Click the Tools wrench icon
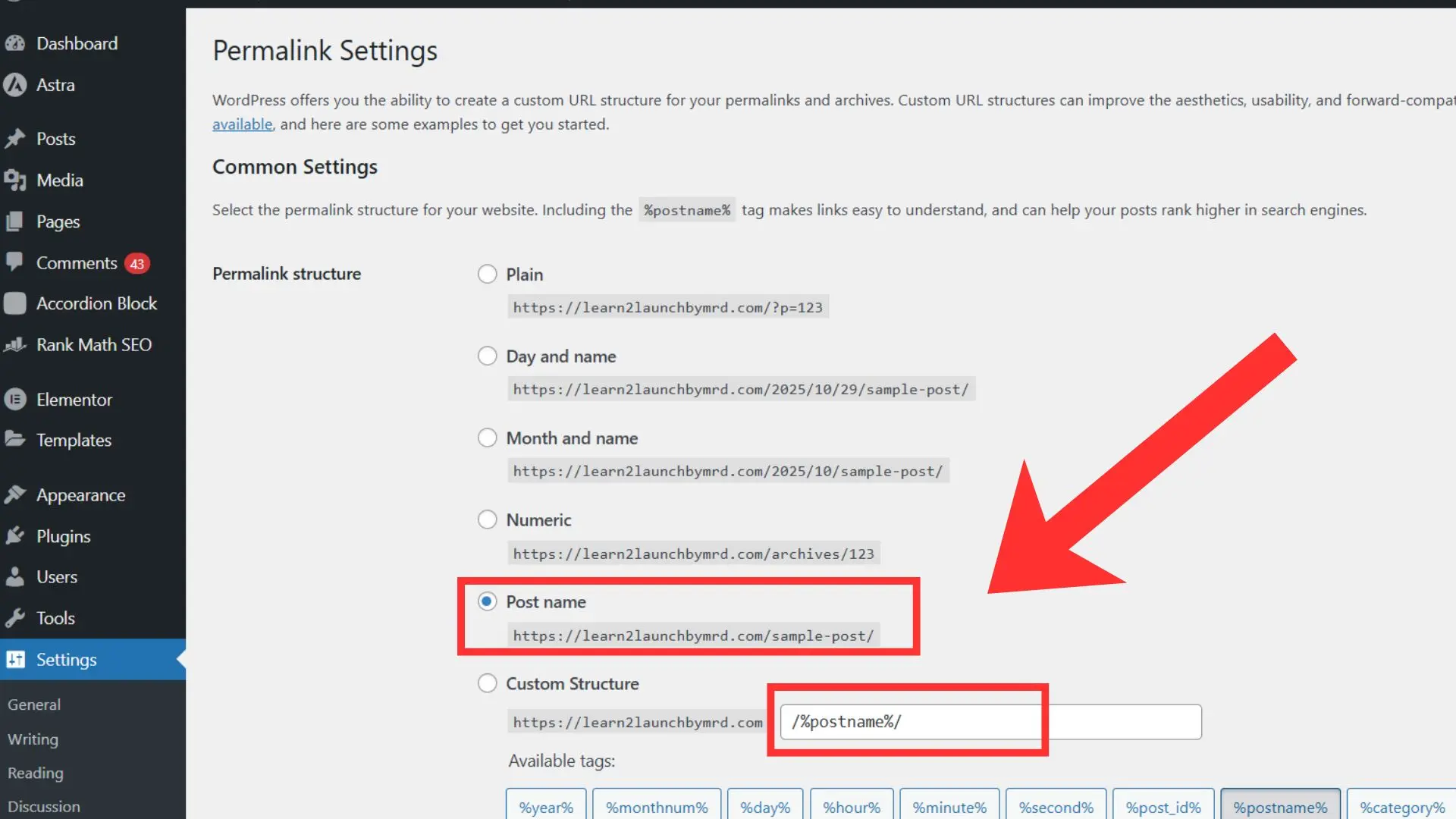 point(15,618)
